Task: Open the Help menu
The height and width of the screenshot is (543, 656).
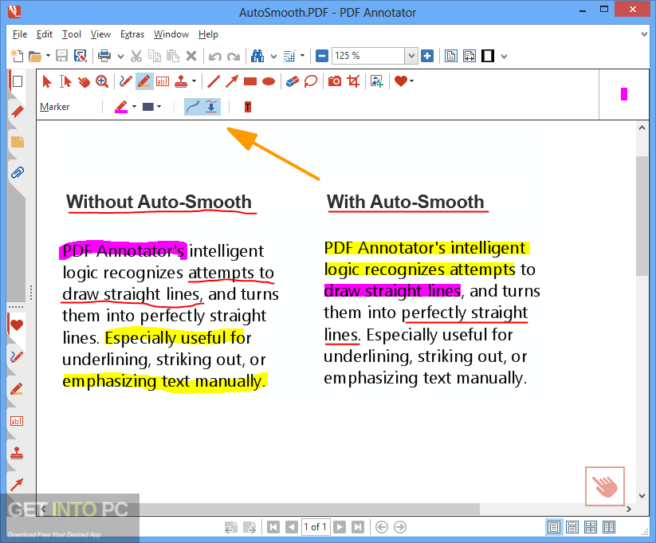Action: coord(208,34)
